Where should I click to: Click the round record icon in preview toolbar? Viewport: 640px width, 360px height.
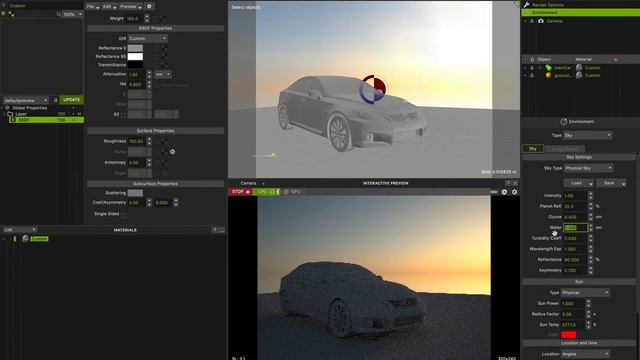504,192
